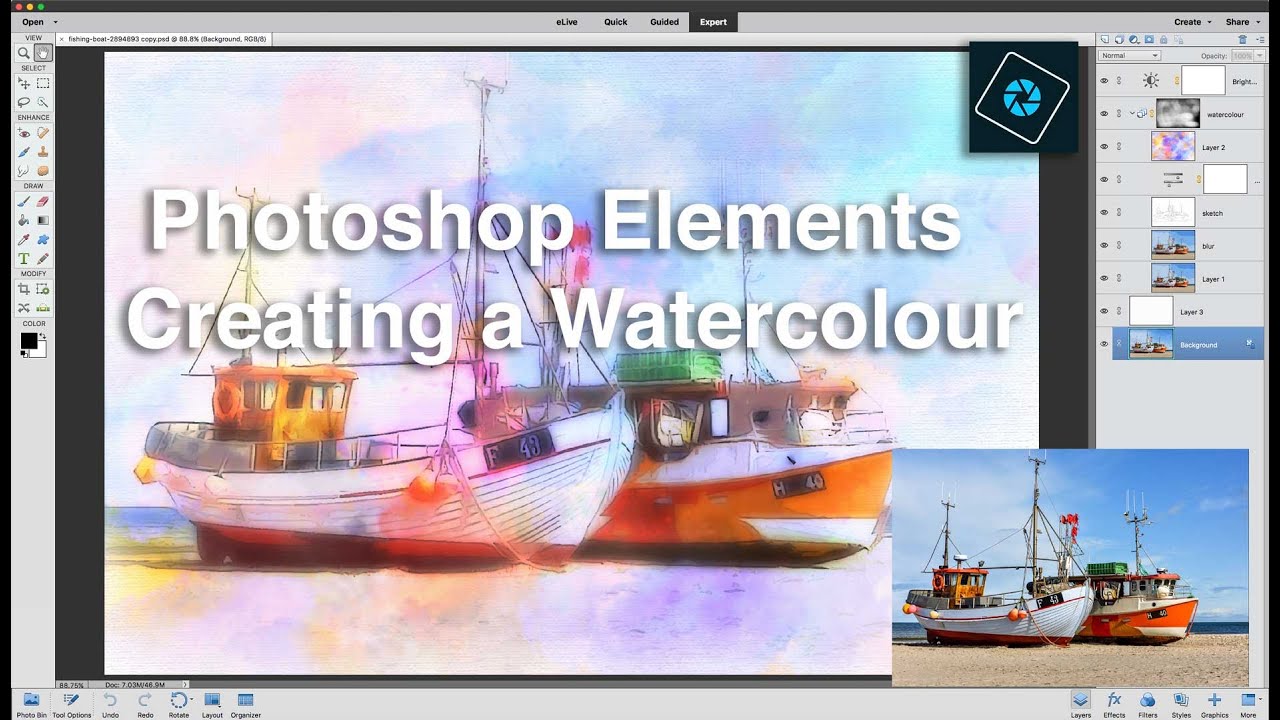Select the Crop tool
This screenshot has width=1280, height=720.
24,289
